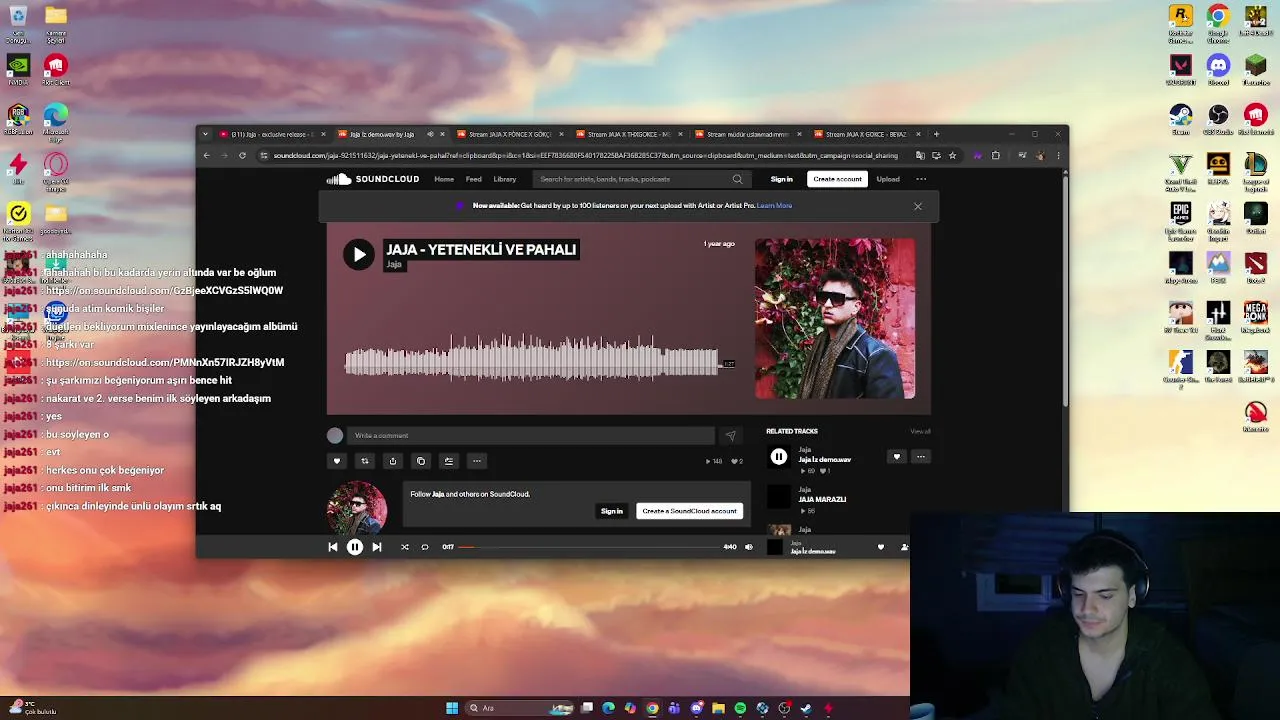
Task: Open Spotify from the taskbar
Action: tap(740, 708)
